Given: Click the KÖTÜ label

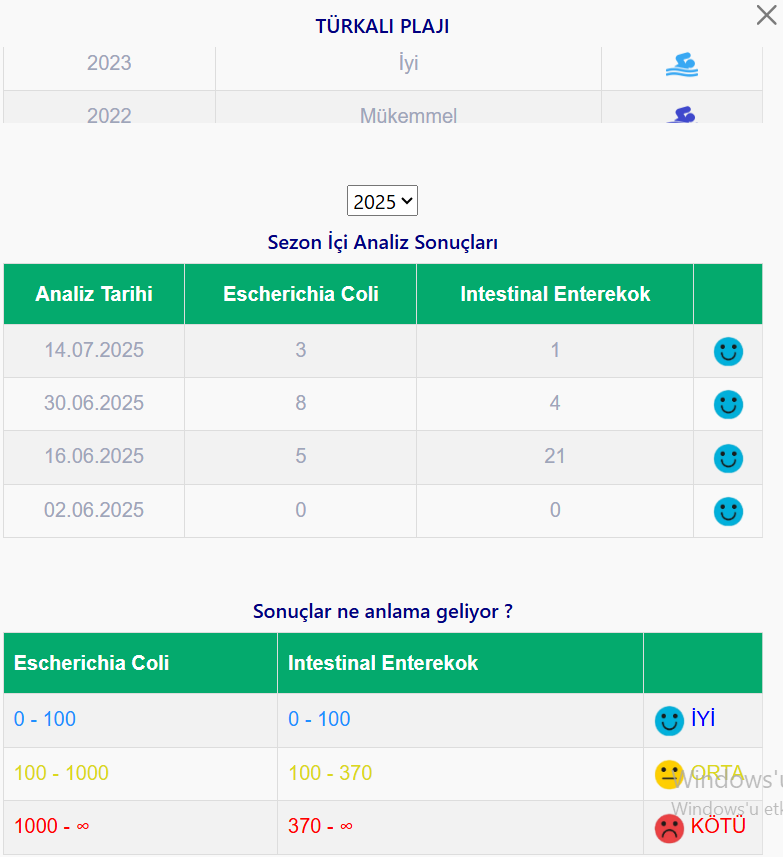Looking at the screenshot, I should point(718,825).
